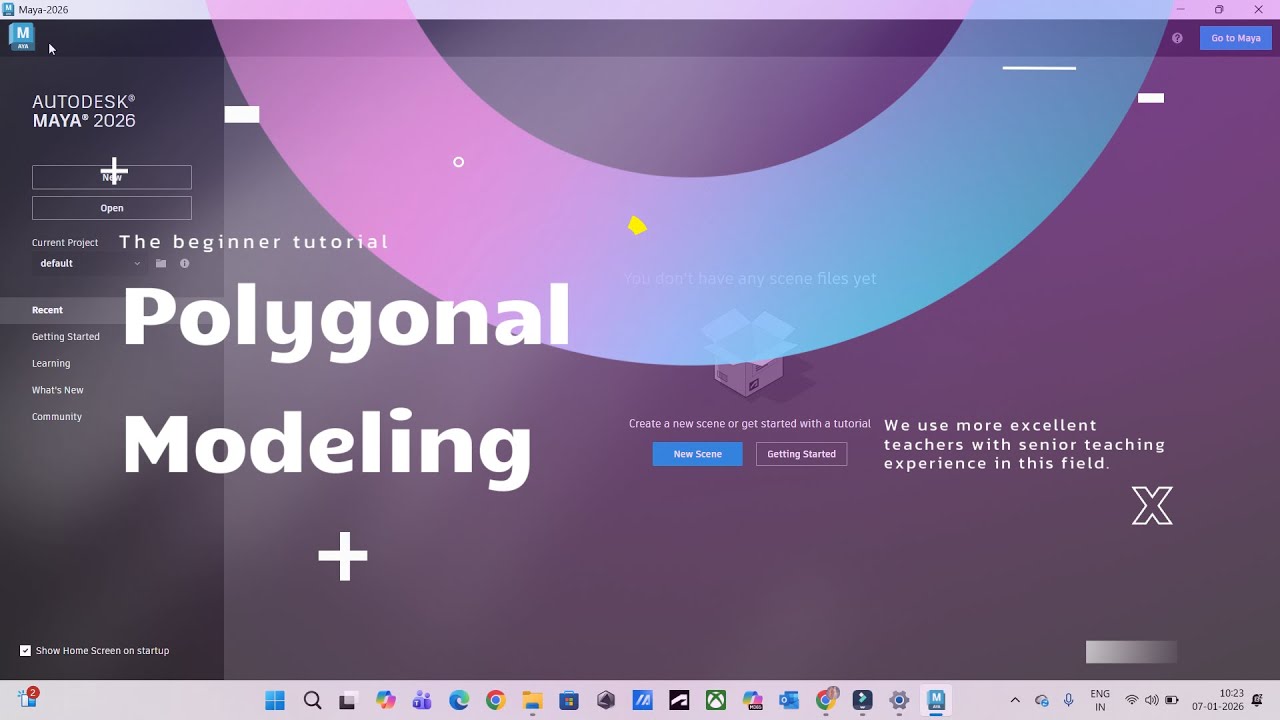Screen dimensions: 1280x720
Task: Click the ENG IN language indicator
Action: point(1100,700)
